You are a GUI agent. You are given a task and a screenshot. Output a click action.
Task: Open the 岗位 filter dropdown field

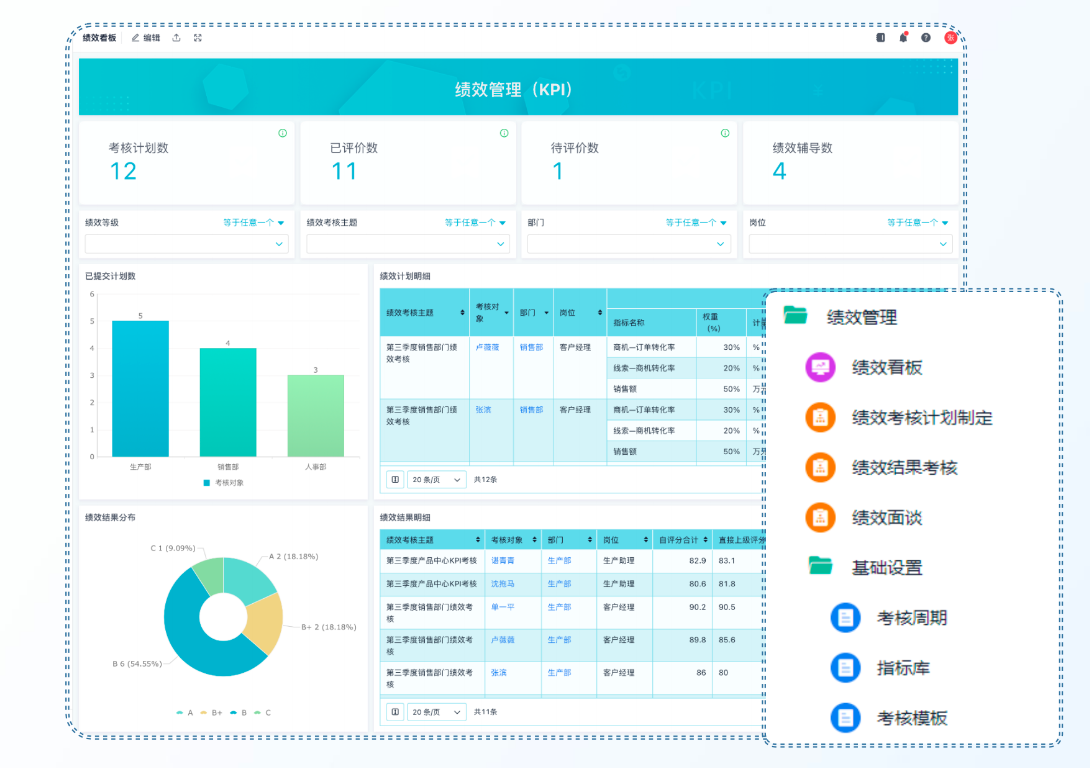click(x=850, y=244)
